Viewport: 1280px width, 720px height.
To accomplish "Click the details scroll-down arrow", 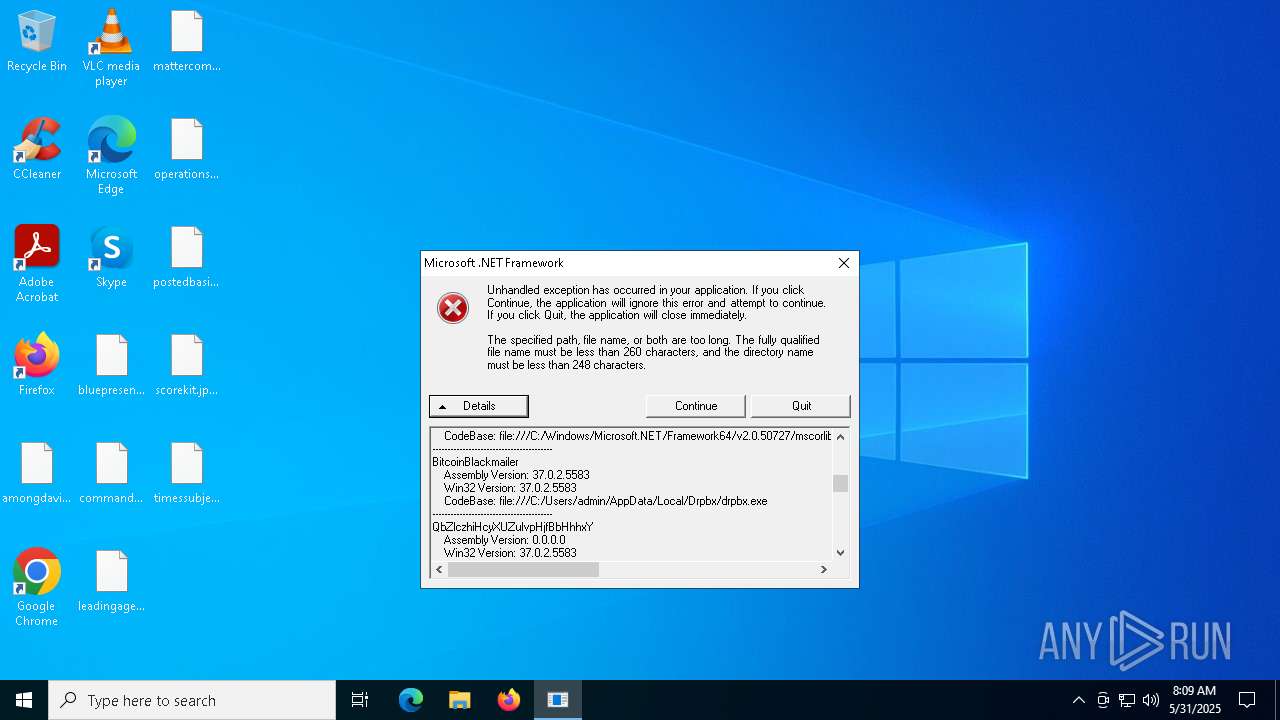I will pyautogui.click(x=840, y=552).
